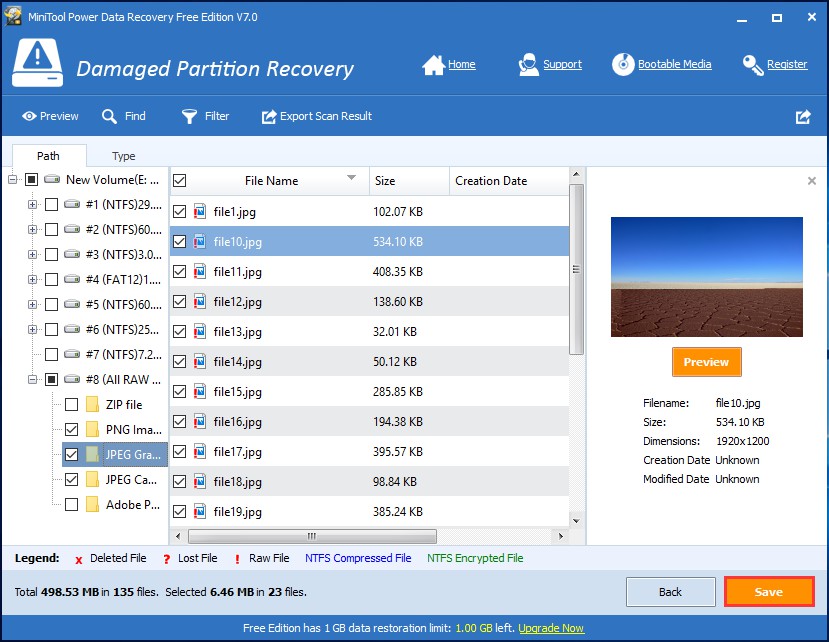The height and width of the screenshot is (642, 829).
Task: Click the #1 (NTFS) partition drive icon
Action: tap(72, 204)
